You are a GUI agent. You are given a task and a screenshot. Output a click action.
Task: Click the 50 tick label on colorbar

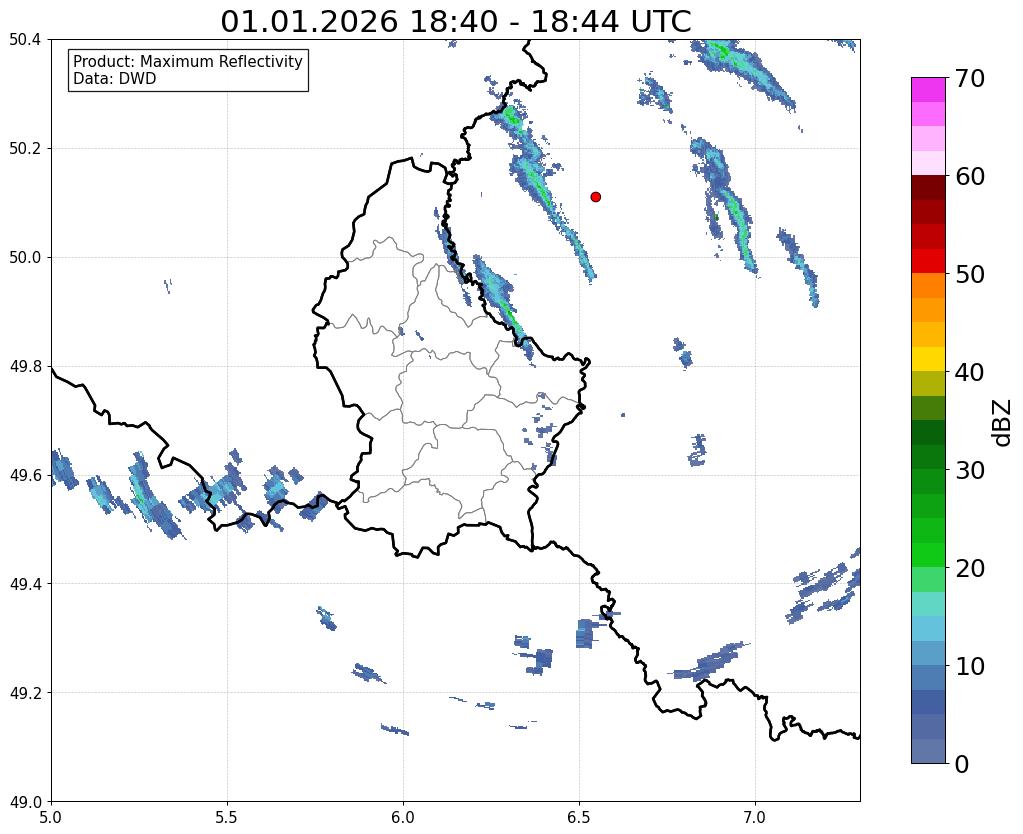pyautogui.click(x=969, y=274)
